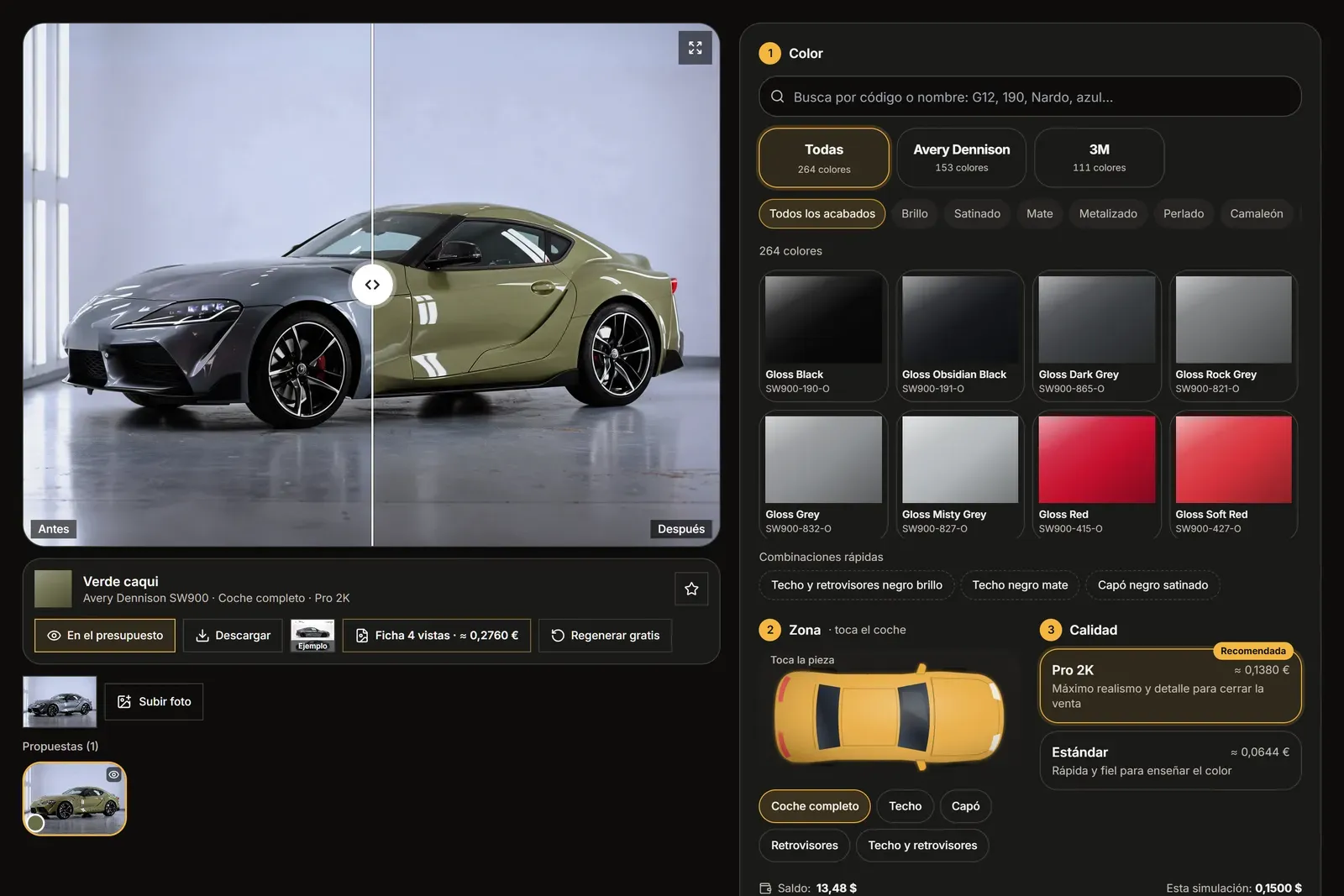Click the yellow top-view car diagram
The height and width of the screenshot is (896, 1344).
click(x=889, y=717)
